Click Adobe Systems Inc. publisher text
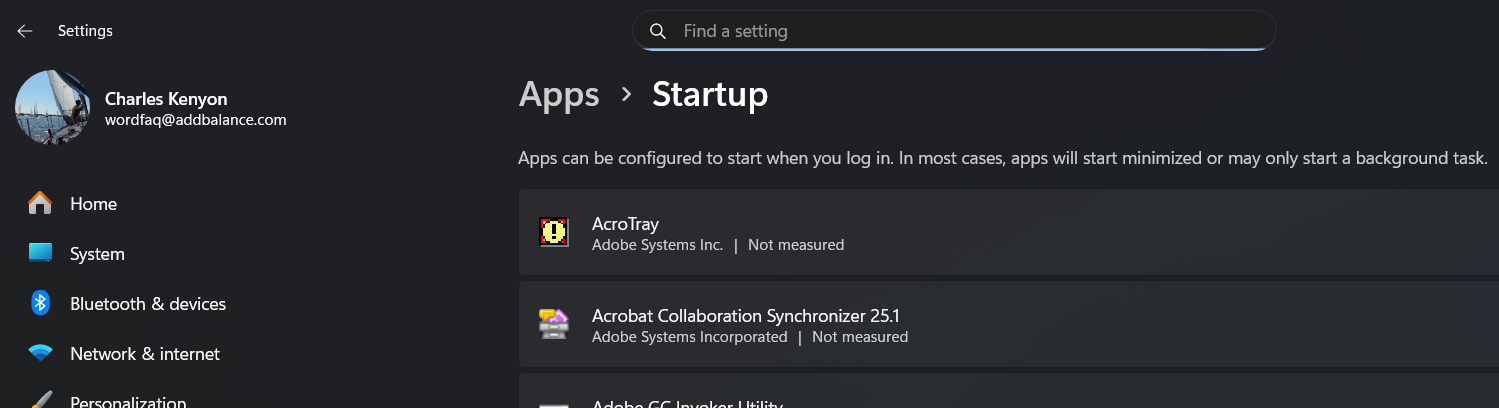Screen dimensions: 1499x408 [657, 245]
